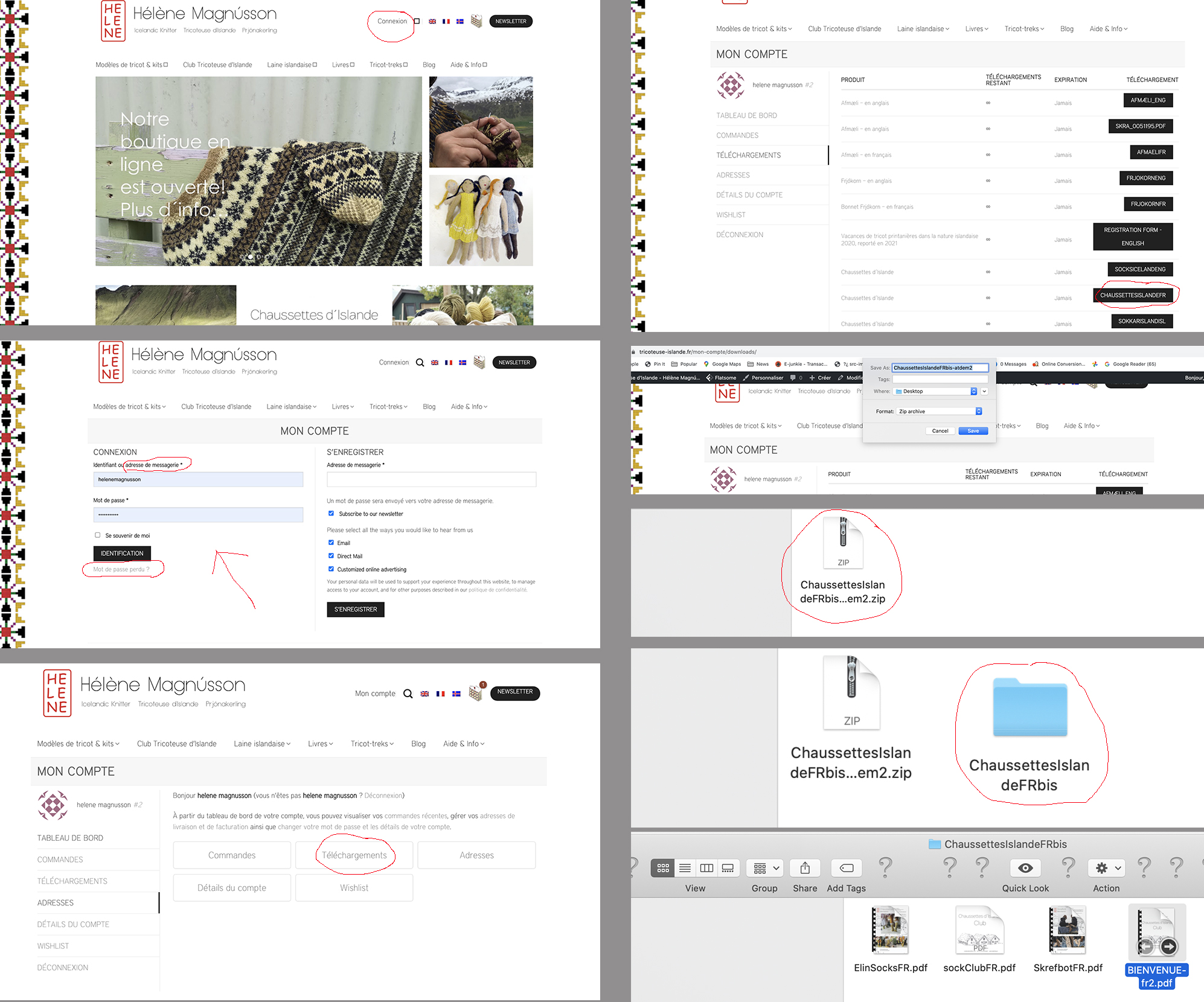Open COMMANDES in the downloads page sidebar

click(737, 135)
